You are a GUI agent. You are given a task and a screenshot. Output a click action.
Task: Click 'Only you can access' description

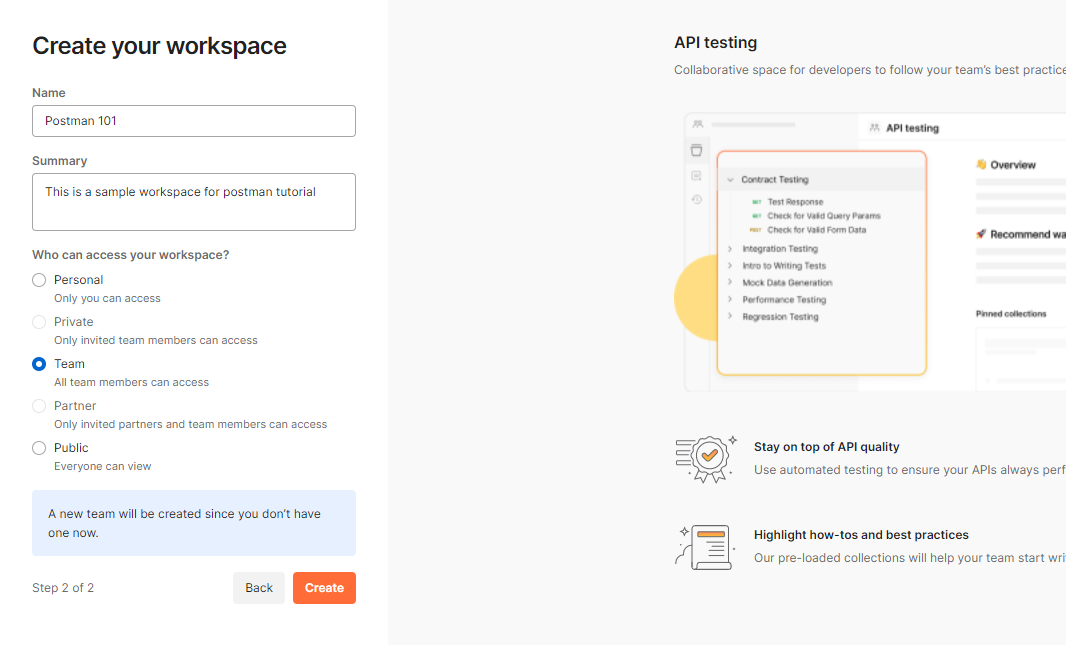pos(107,298)
